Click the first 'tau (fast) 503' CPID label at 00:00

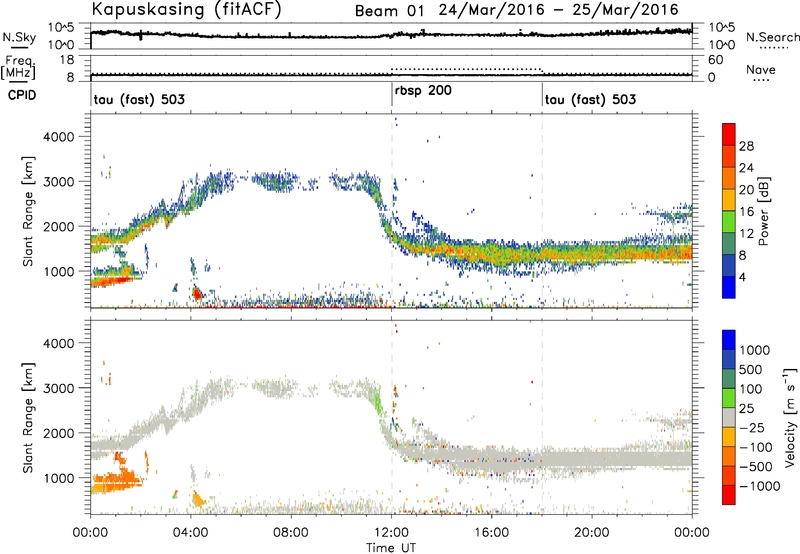tap(139, 99)
